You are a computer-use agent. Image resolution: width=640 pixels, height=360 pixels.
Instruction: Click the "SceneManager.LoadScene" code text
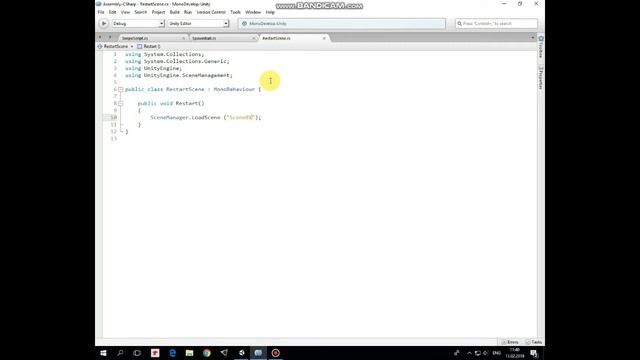(185, 118)
